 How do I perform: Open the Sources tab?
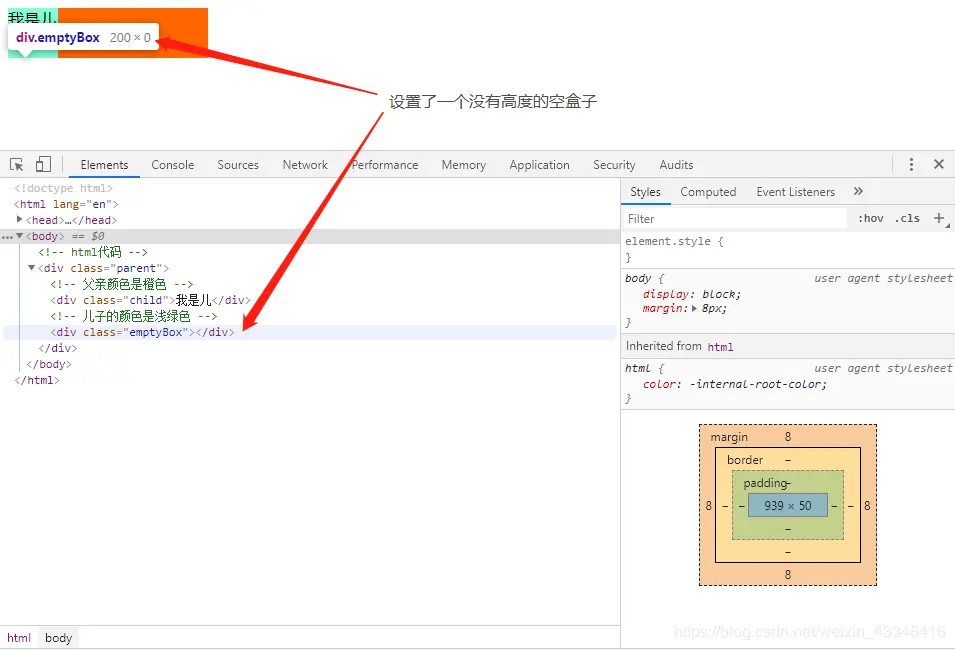point(238,164)
